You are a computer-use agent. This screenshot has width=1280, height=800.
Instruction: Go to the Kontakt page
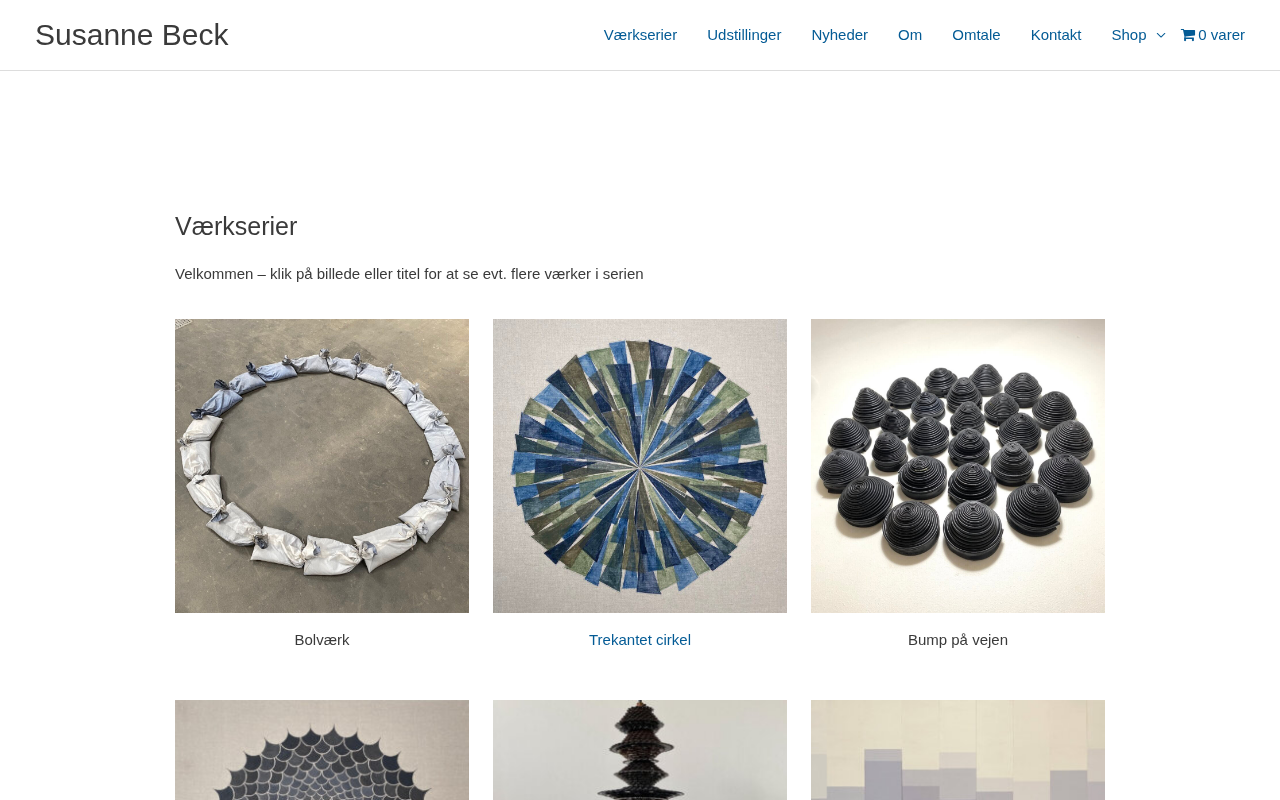click(x=1056, y=35)
